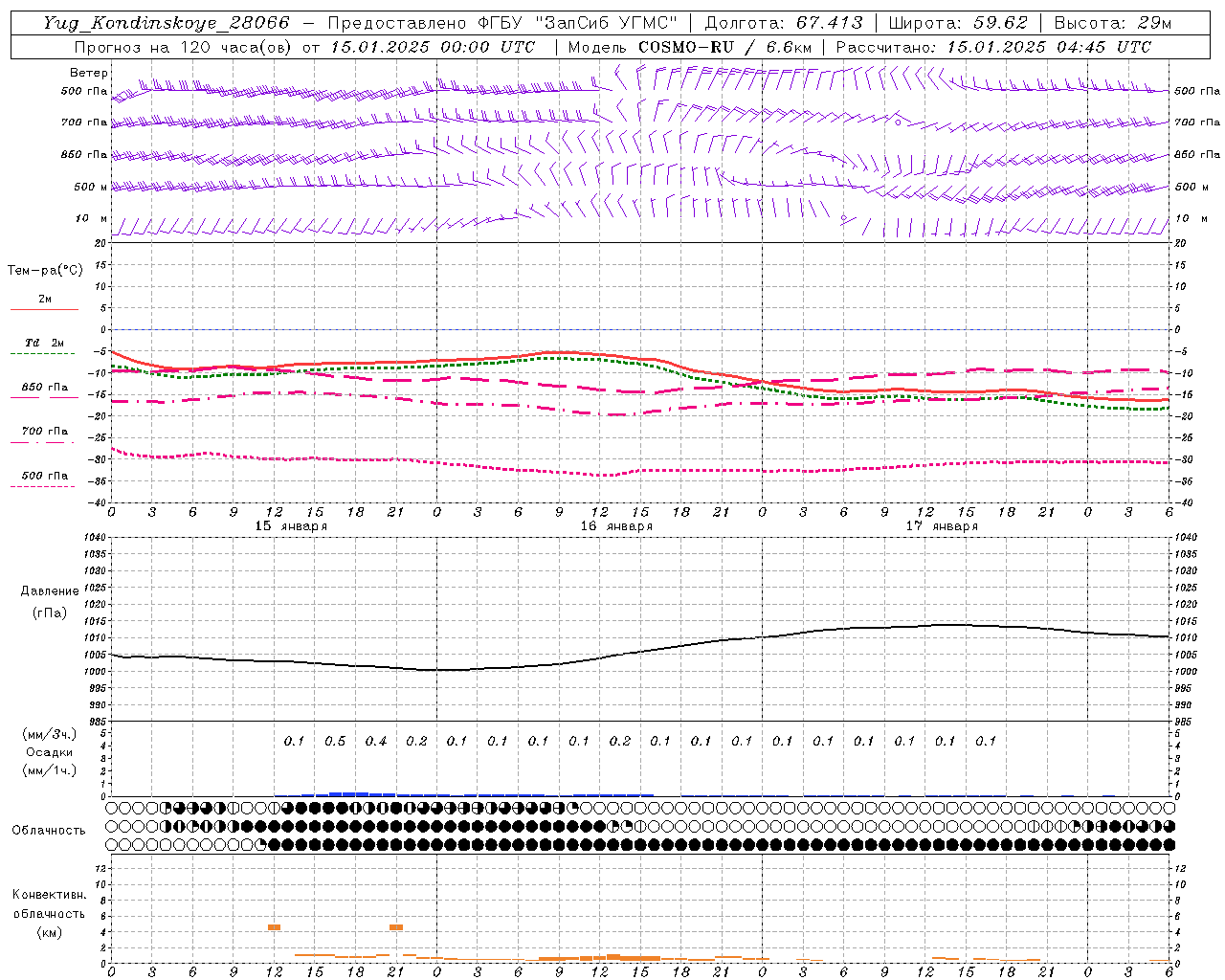This screenshot has width=1225, height=980.
Task: Click the Осадки precipitation label
Action: pos(50,752)
